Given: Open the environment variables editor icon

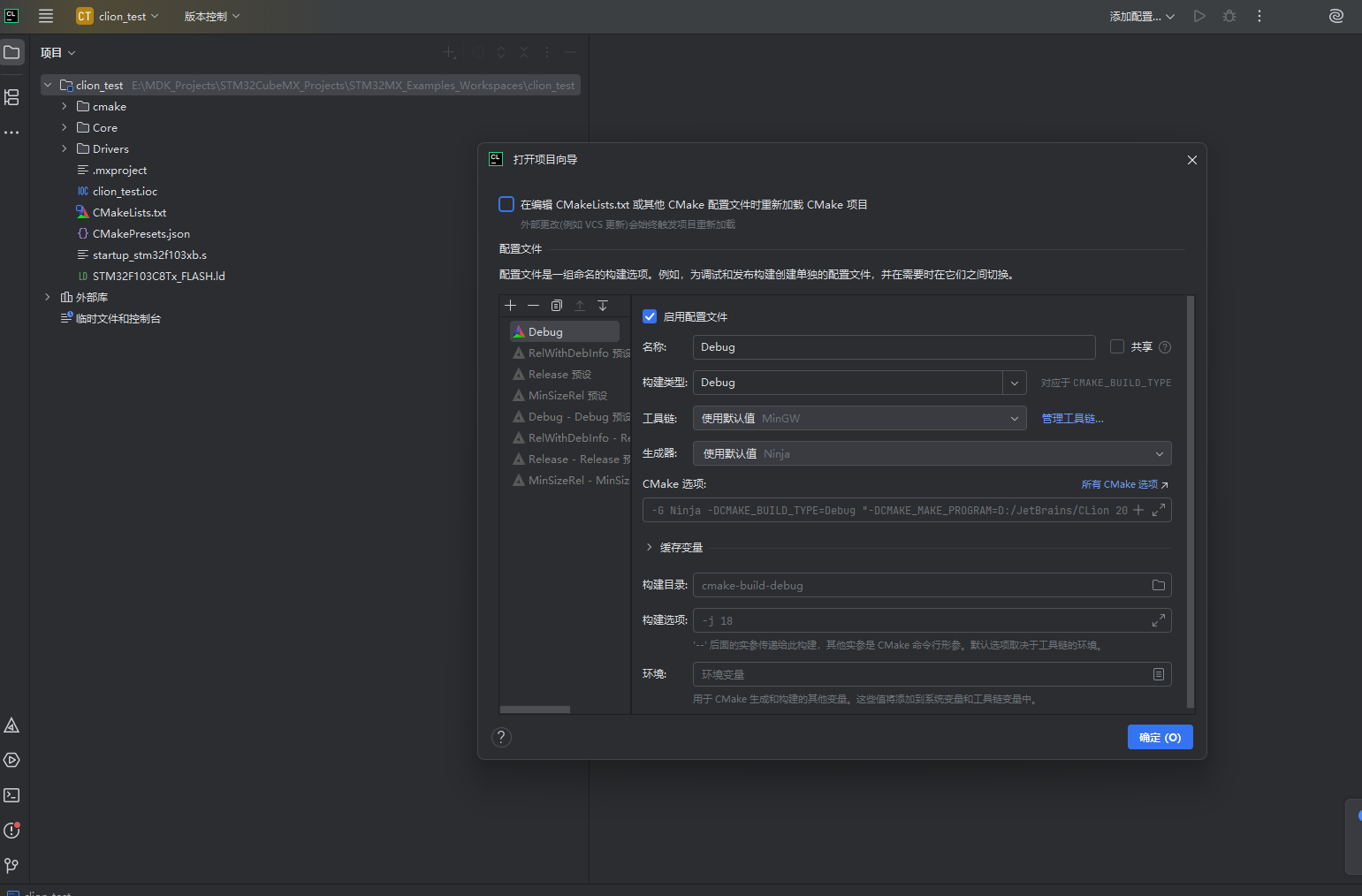Looking at the screenshot, I should coord(1159,674).
